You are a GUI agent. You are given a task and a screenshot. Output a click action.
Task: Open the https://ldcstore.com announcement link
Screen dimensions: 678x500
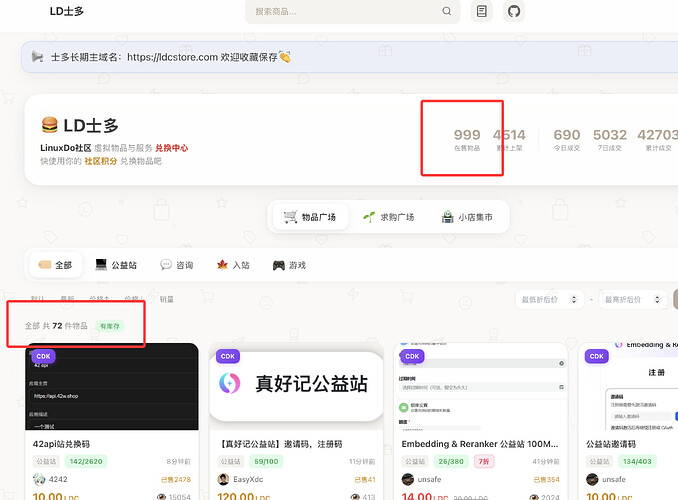click(172, 57)
